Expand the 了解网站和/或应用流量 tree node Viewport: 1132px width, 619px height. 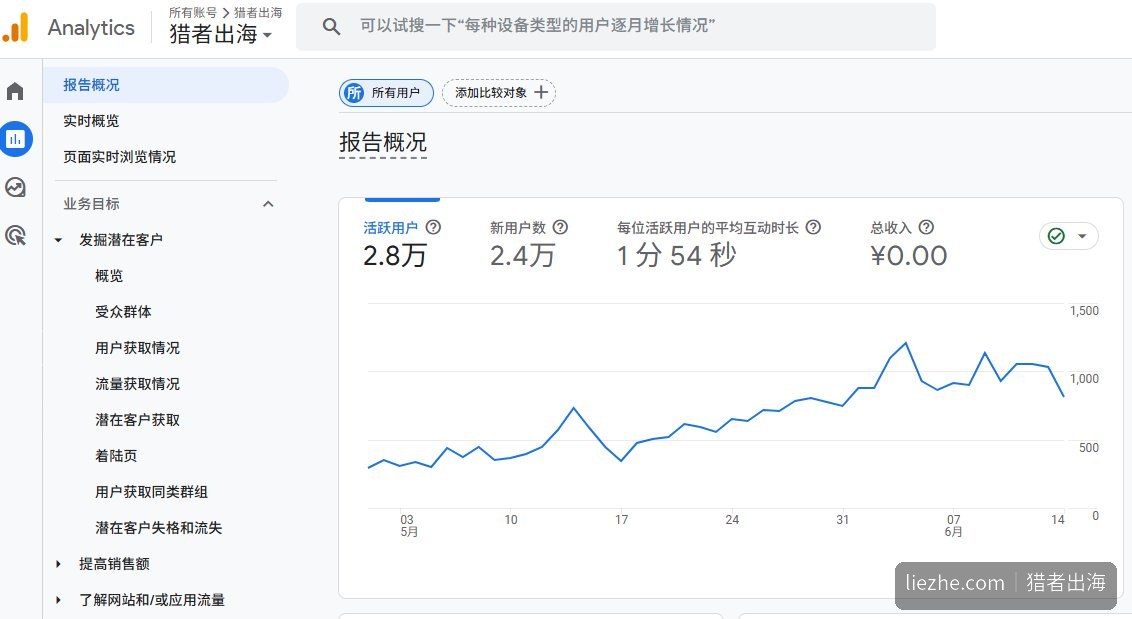tap(58, 599)
